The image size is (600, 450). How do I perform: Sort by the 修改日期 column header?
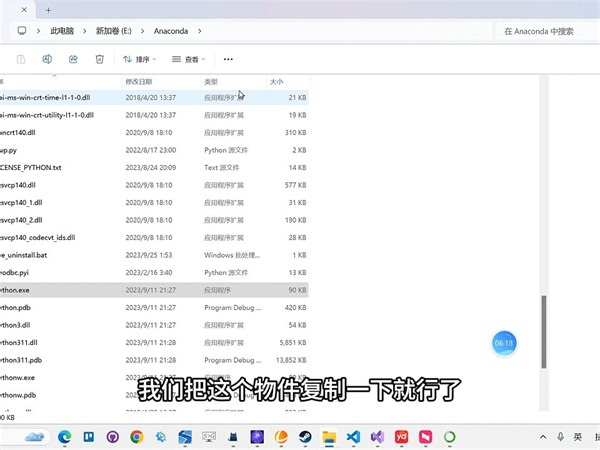(x=139, y=82)
